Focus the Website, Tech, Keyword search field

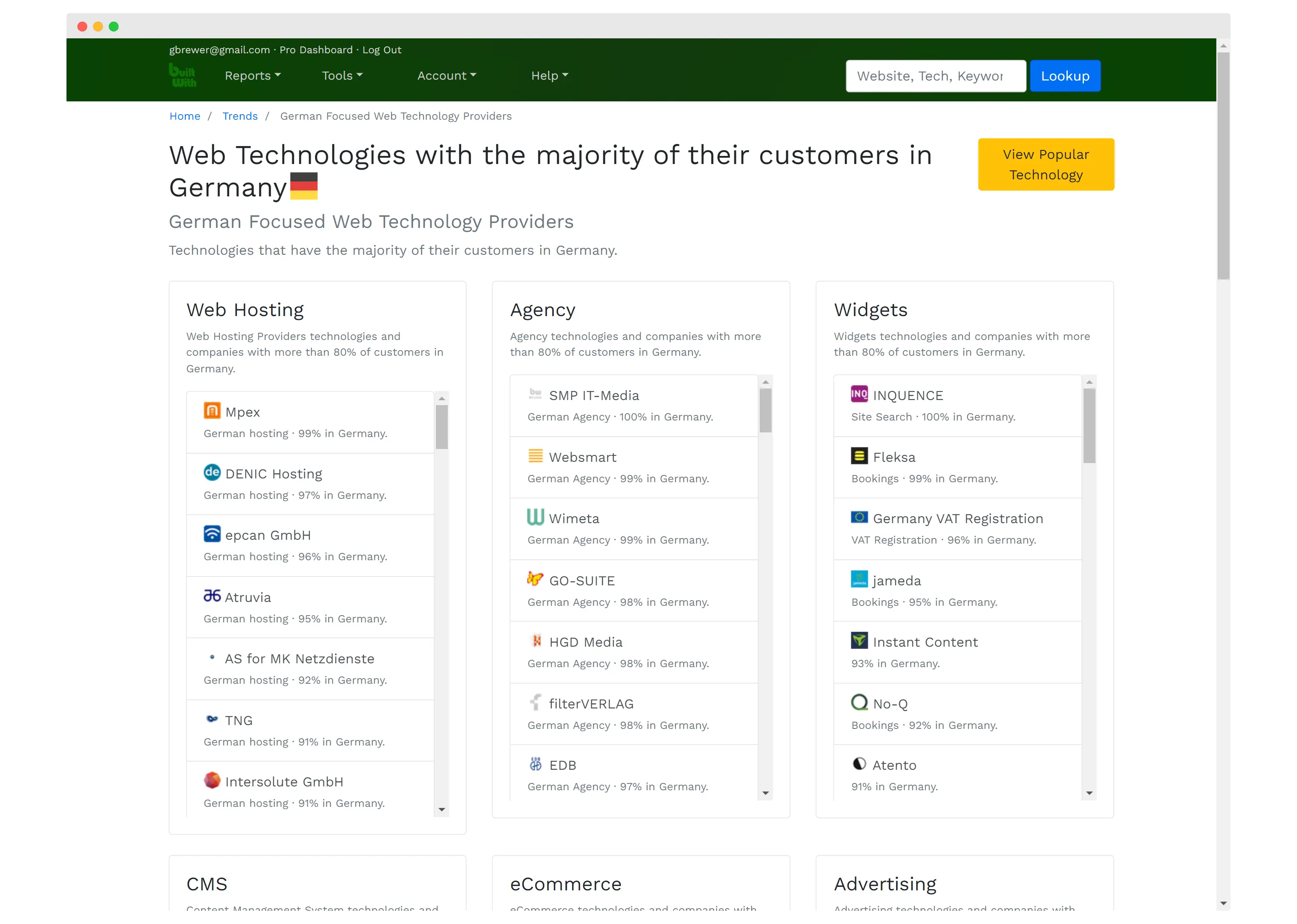click(935, 76)
